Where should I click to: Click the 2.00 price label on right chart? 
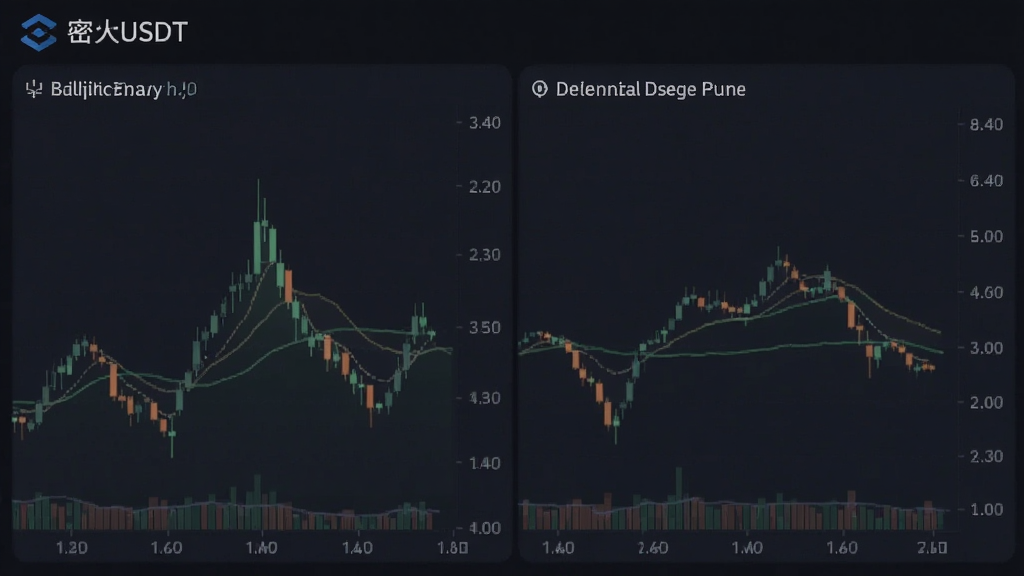(986, 402)
